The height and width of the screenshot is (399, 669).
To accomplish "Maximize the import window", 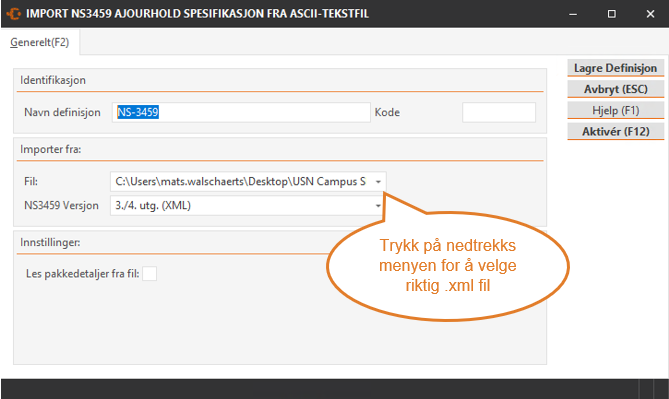I will (611, 14).
